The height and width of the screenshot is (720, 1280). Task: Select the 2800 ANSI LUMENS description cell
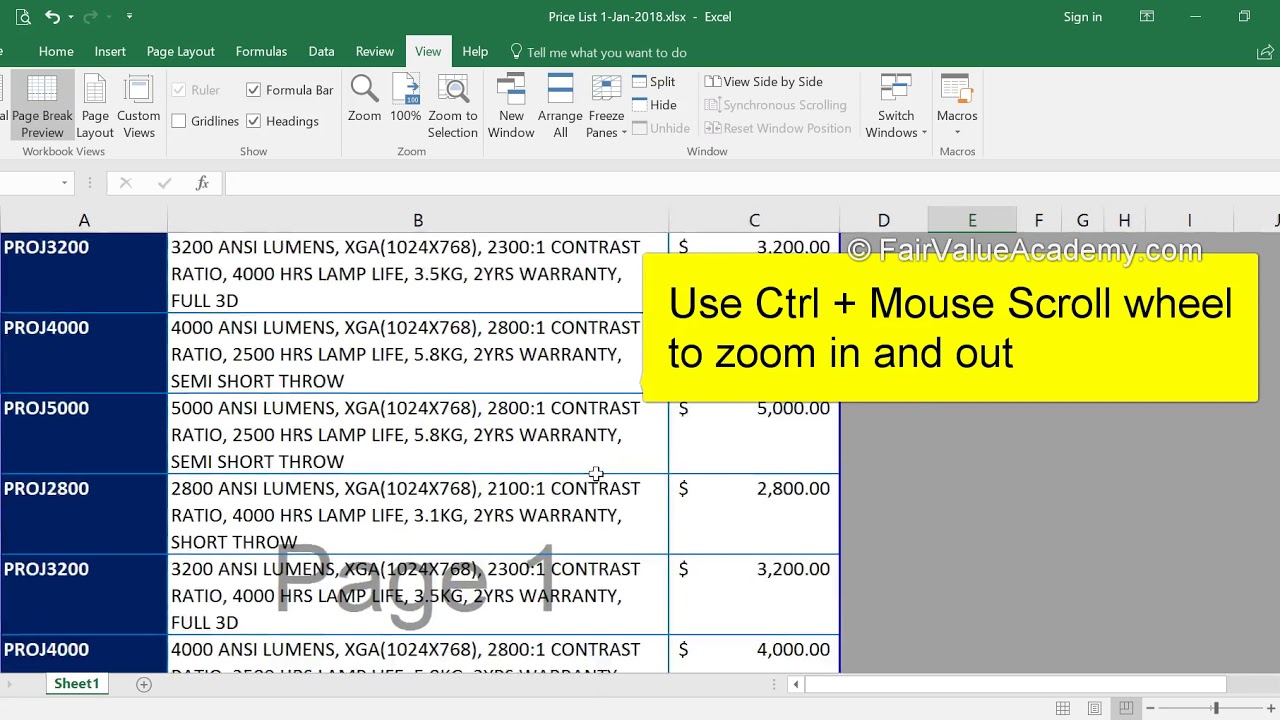tap(418, 514)
